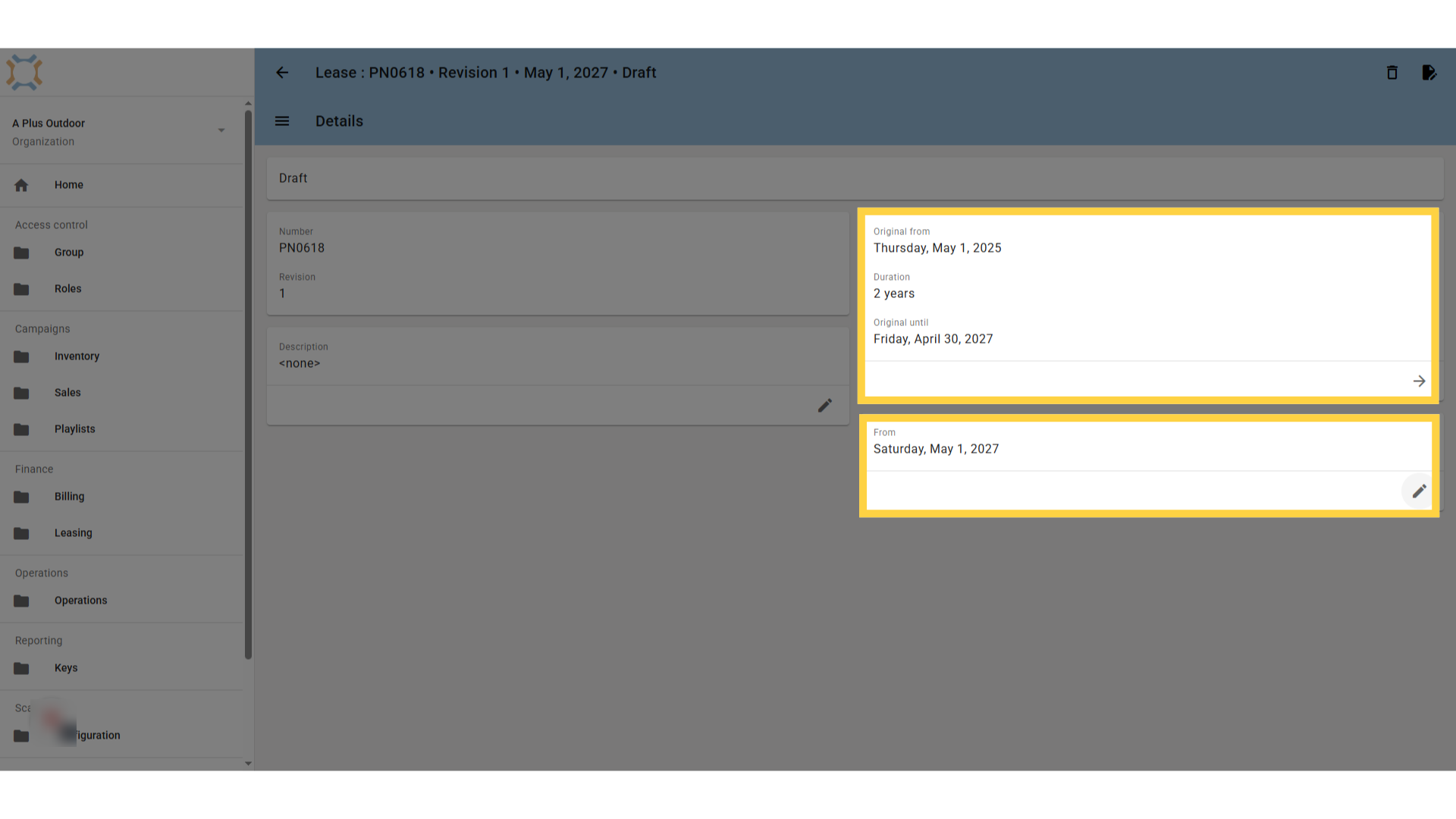Click the Inventory folder icon
Screen dimensions: 1456x819
coord(21,356)
